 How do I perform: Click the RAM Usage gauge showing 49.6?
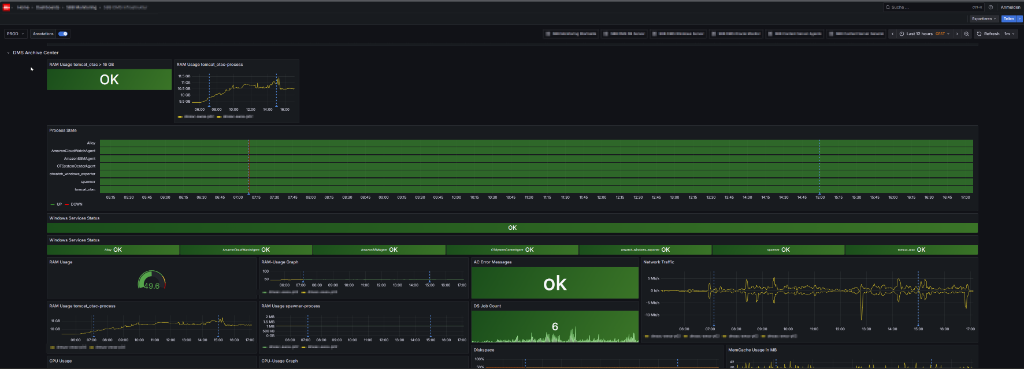click(x=152, y=281)
